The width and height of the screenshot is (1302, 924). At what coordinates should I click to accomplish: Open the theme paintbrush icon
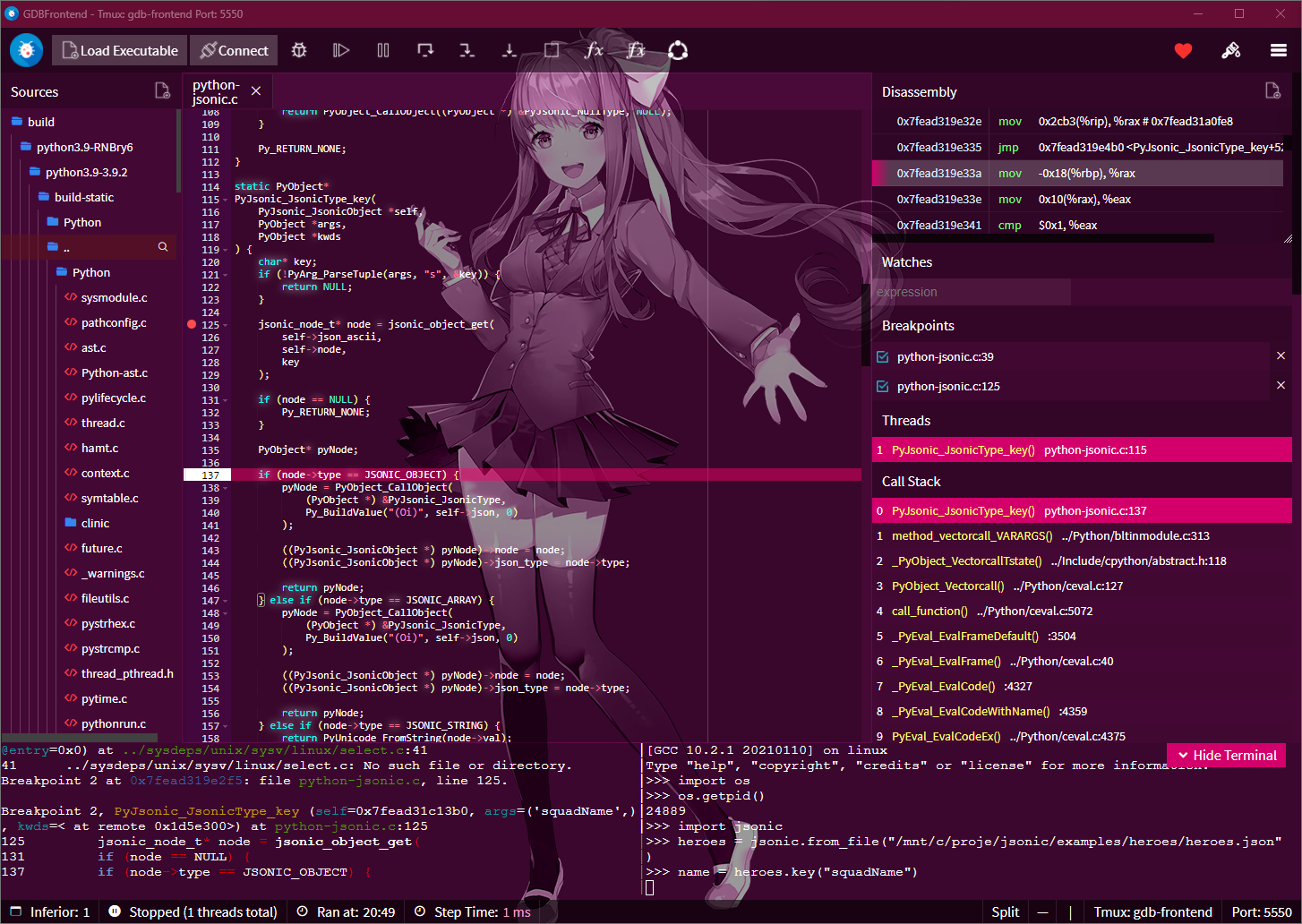tap(1231, 50)
